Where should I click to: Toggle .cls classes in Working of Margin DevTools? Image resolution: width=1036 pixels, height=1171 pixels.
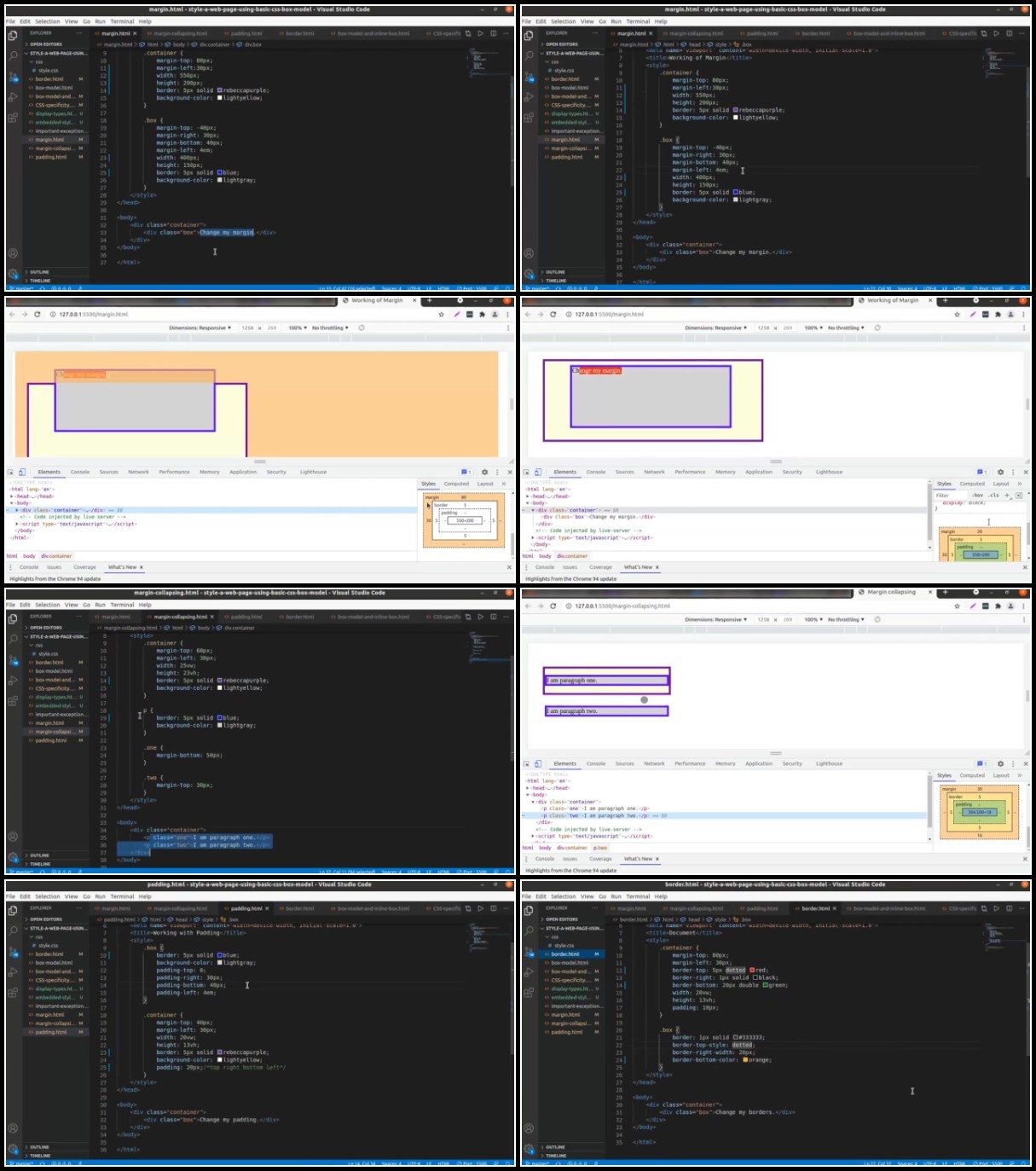[x=993, y=495]
